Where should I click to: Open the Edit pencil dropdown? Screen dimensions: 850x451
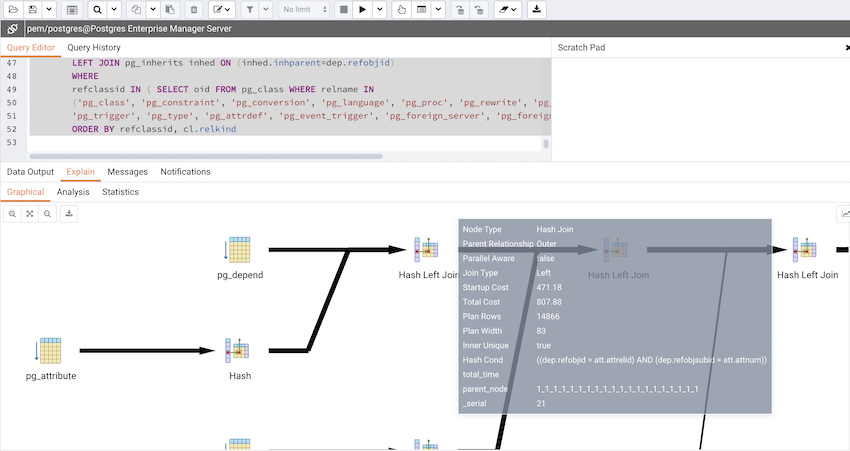221,9
